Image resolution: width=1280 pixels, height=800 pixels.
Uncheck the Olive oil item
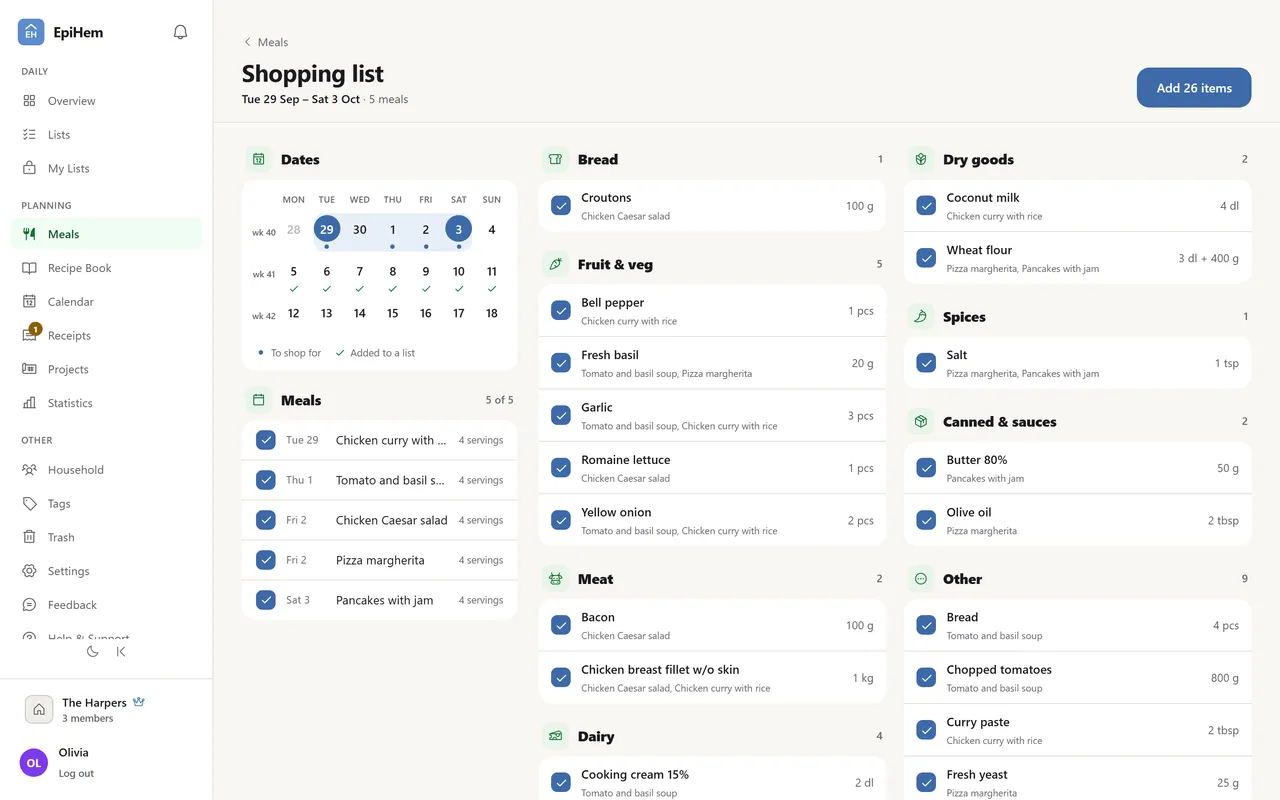click(x=926, y=520)
